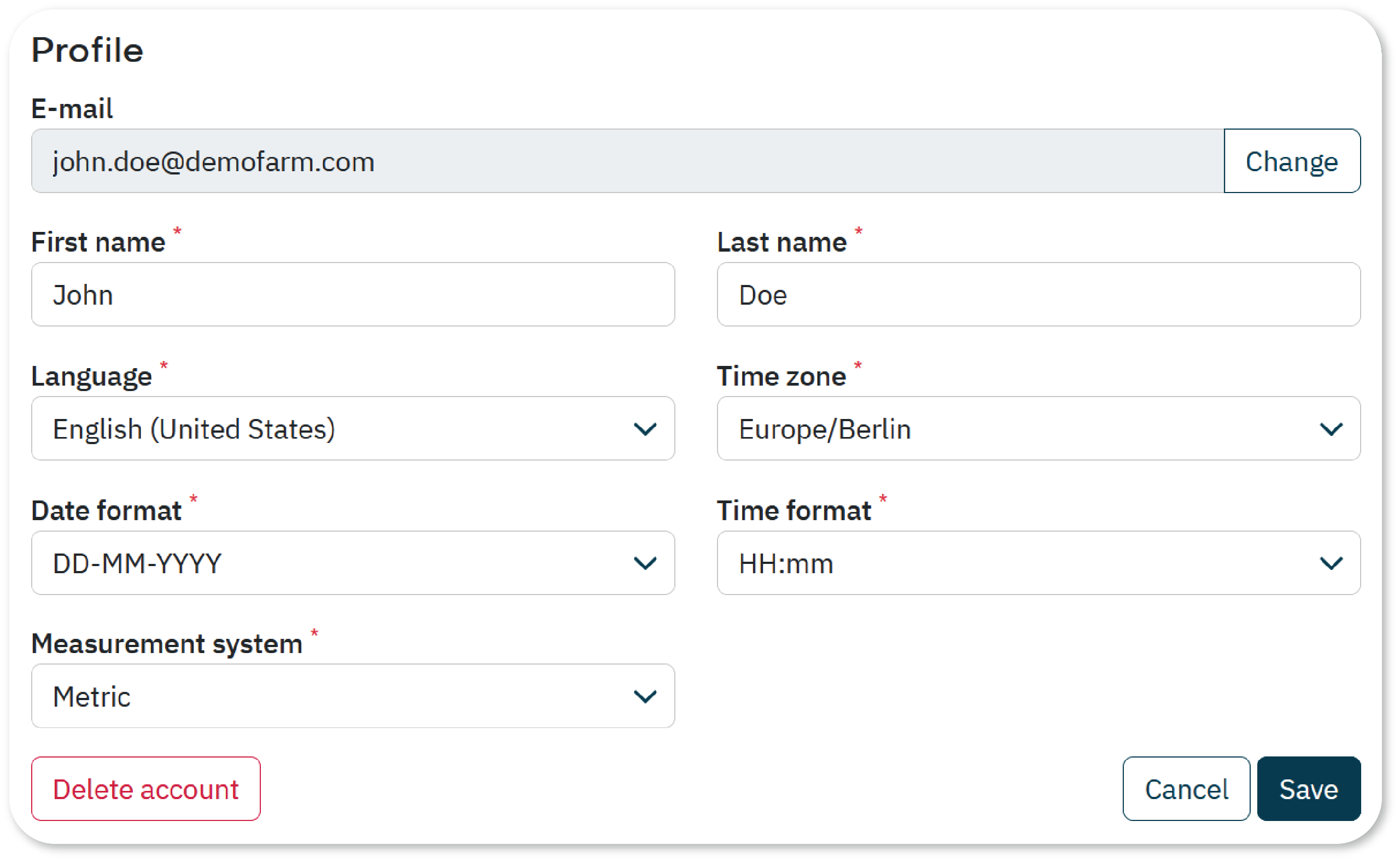Save the profile settings
Viewport: 1400px width, 862px height.
(x=1308, y=789)
